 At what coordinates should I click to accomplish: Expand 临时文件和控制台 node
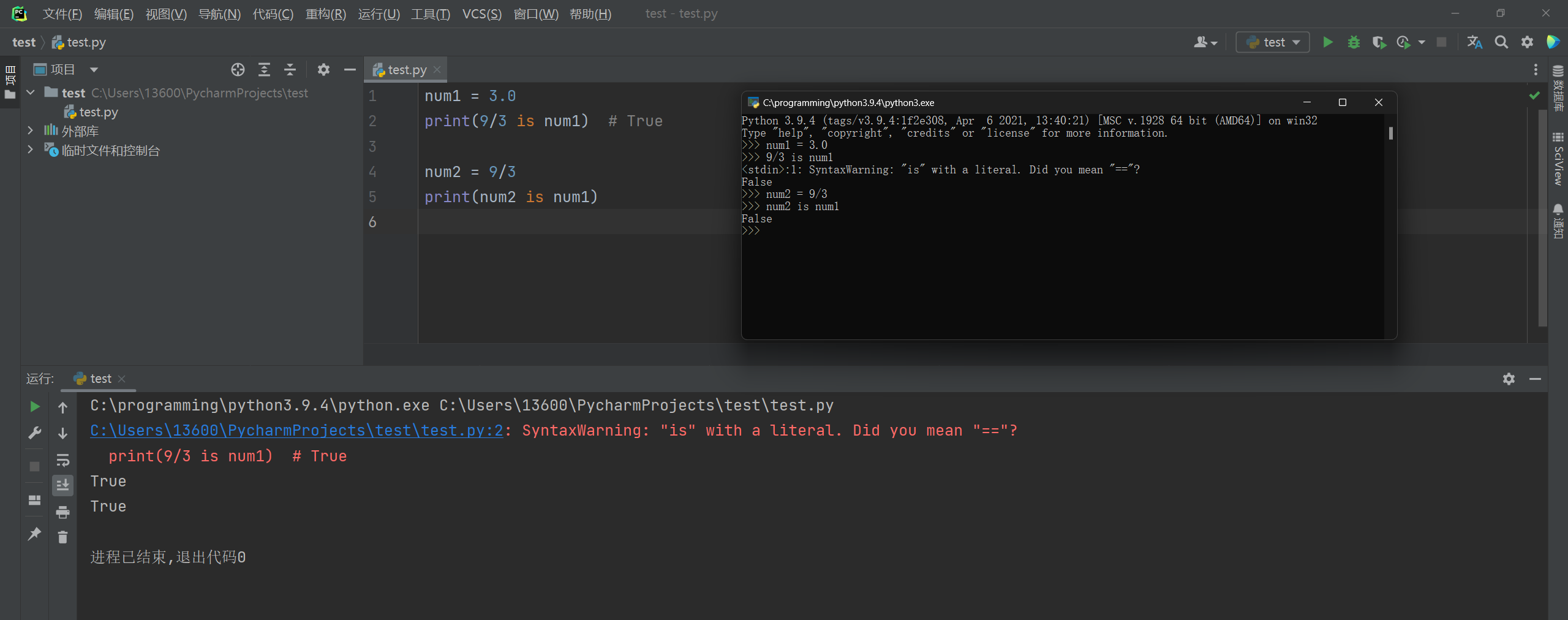pyautogui.click(x=31, y=149)
